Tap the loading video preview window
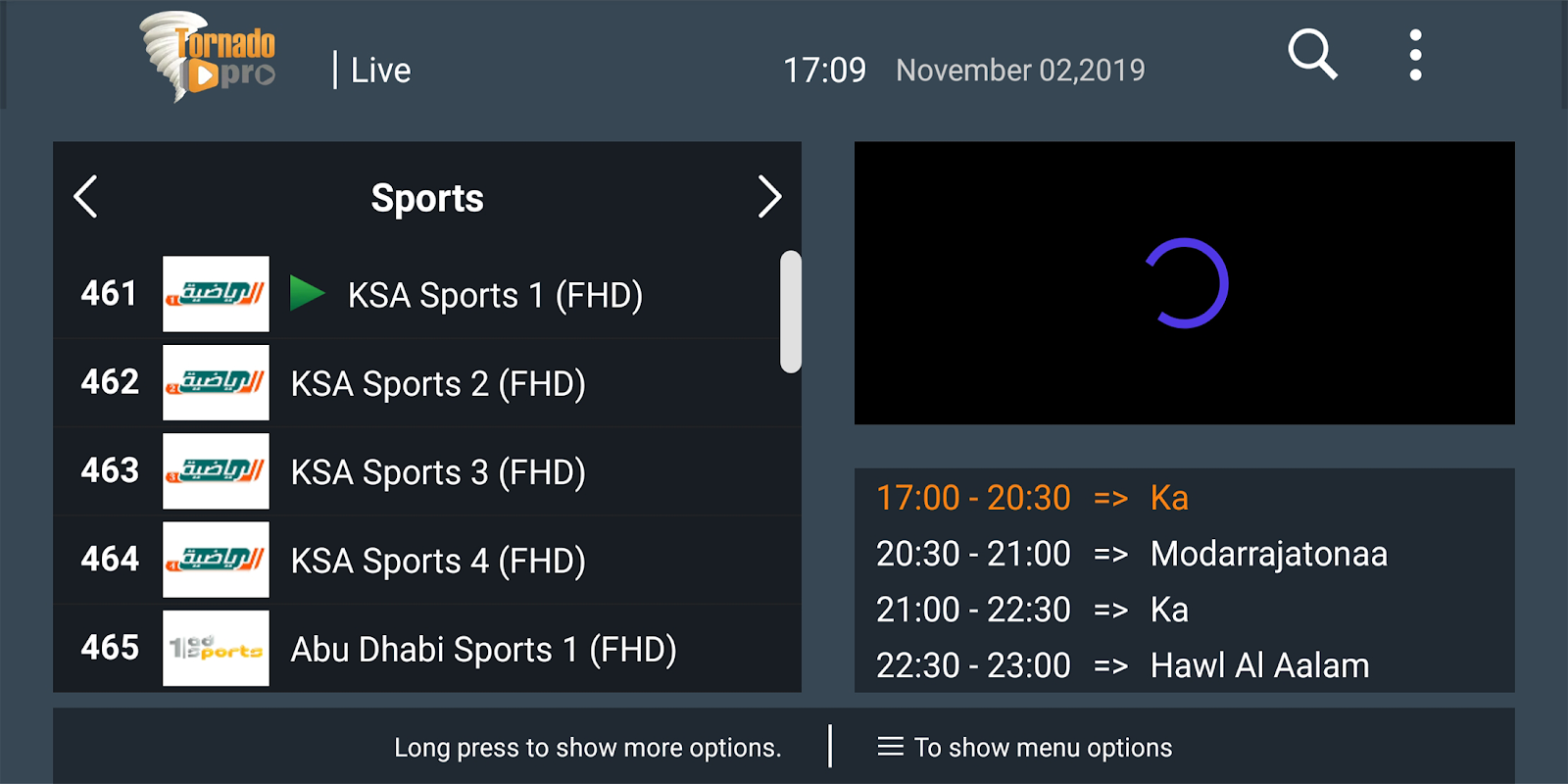Screen dimensions: 1568x784 pos(1184,283)
